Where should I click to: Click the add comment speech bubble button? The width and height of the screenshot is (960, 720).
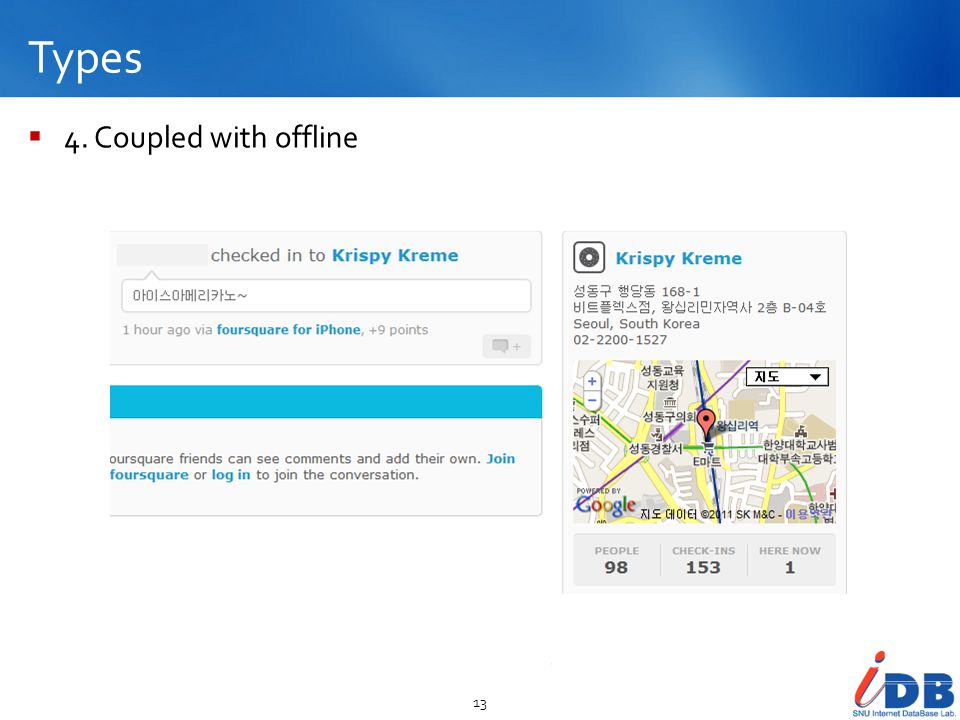pyautogui.click(x=506, y=346)
